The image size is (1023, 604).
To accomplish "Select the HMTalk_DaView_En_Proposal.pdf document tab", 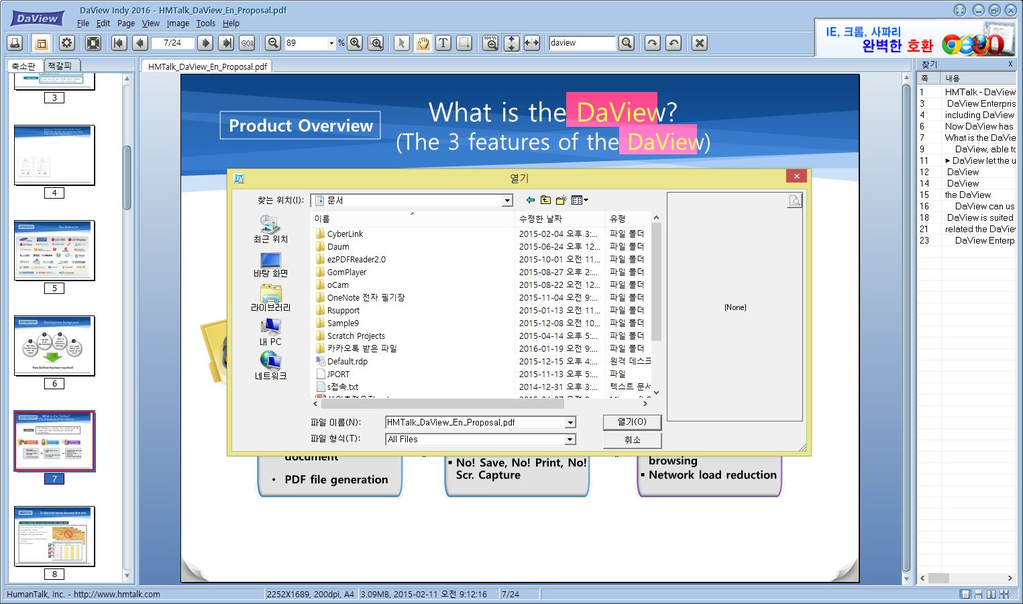I will pyautogui.click(x=207, y=67).
